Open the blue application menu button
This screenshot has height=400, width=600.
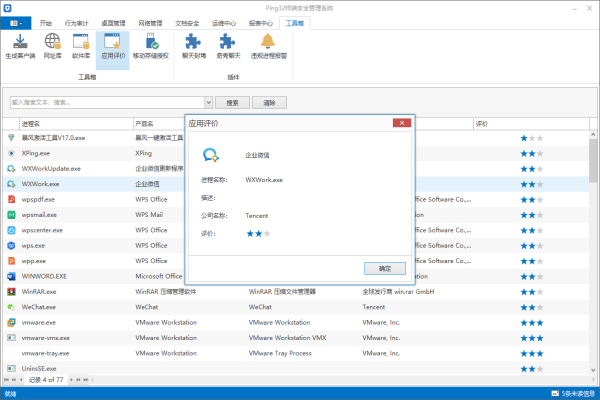(15, 23)
